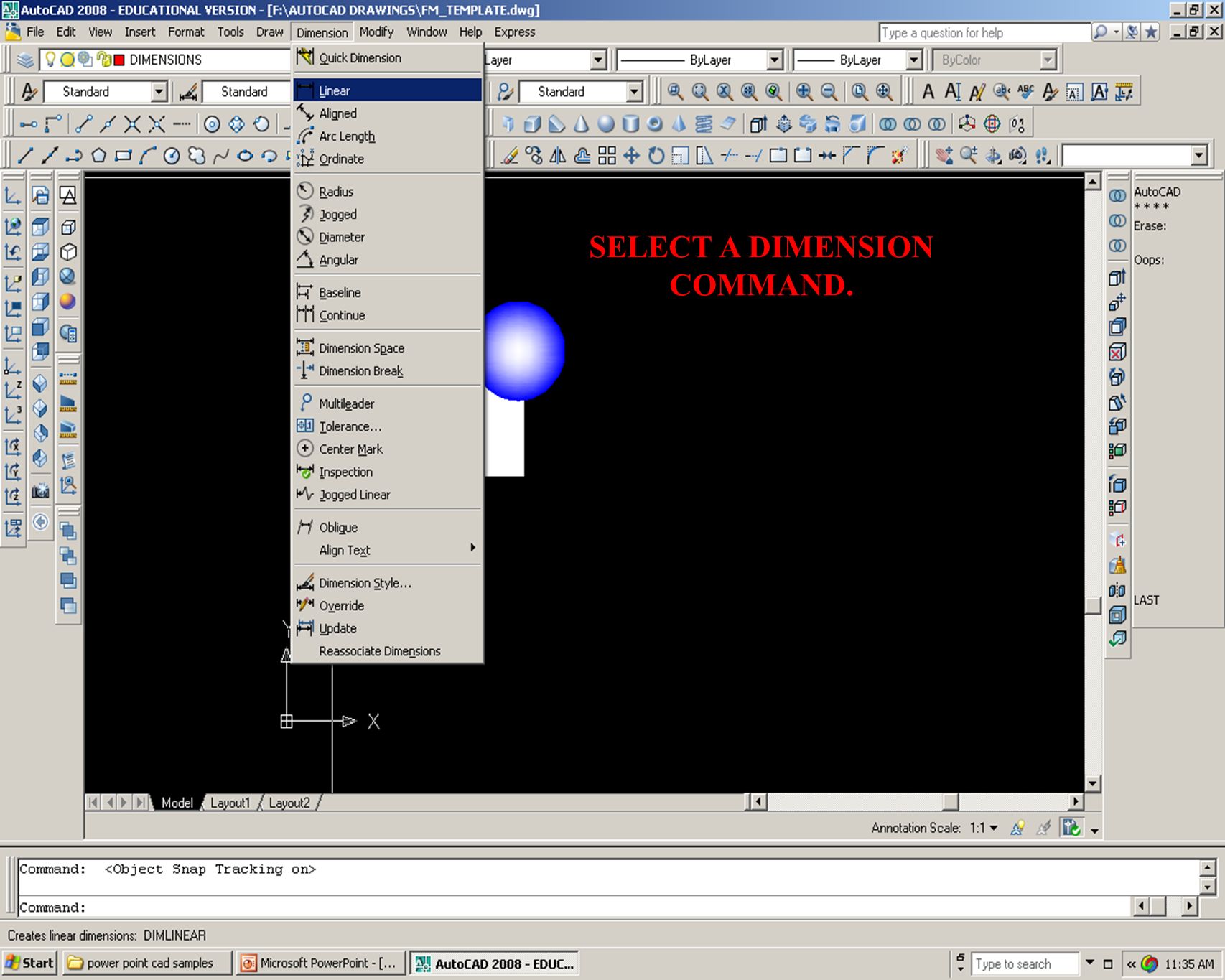Open the Table Style Standard dropdown arrow
The width and height of the screenshot is (1225, 980).
tap(634, 92)
